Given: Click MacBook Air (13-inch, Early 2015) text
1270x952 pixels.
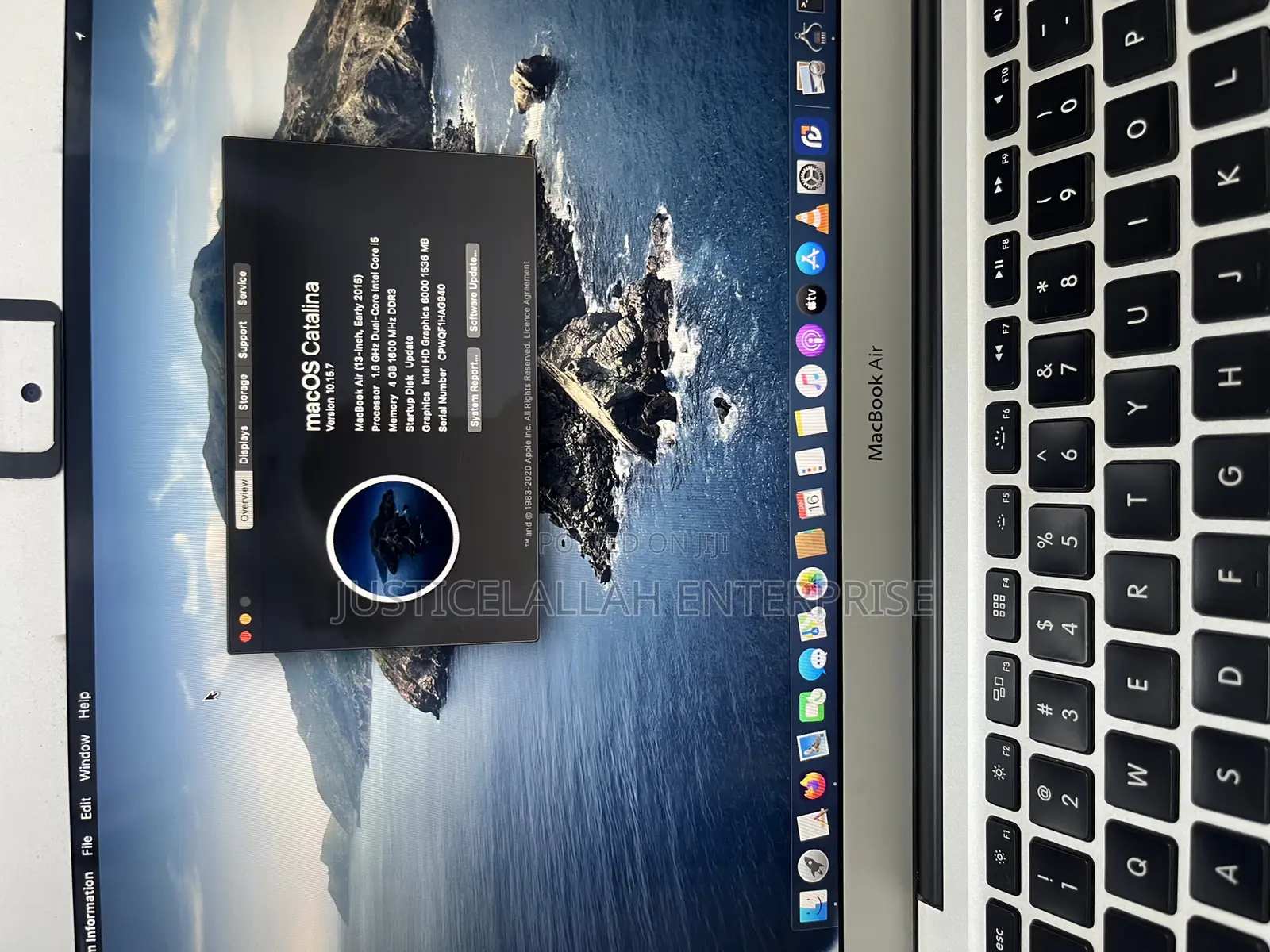Looking at the screenshot, I should click(359, 352).
